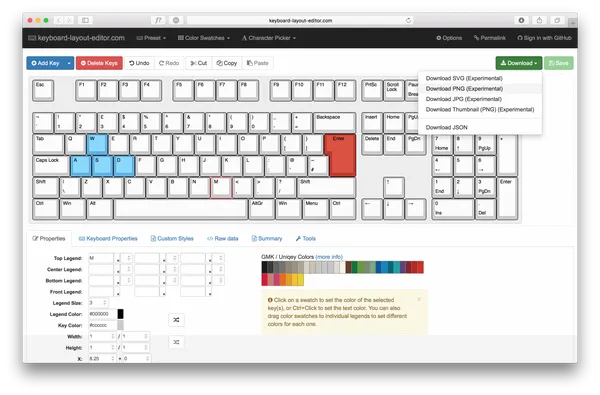Screen dimensions: 600x395
Task: Copy the selected keys
Action: [x=227, y=63]
